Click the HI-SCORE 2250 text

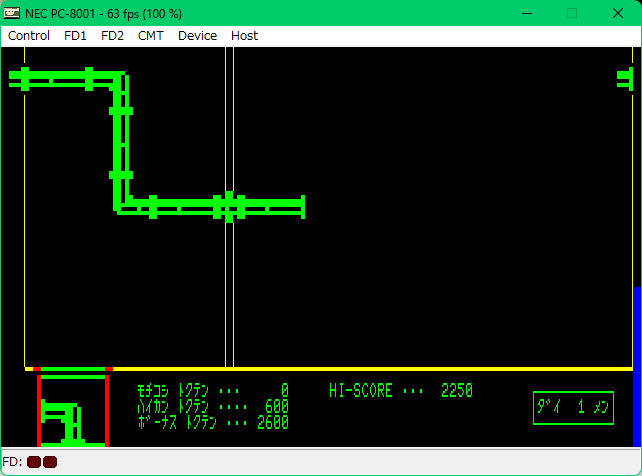[401, 390]
